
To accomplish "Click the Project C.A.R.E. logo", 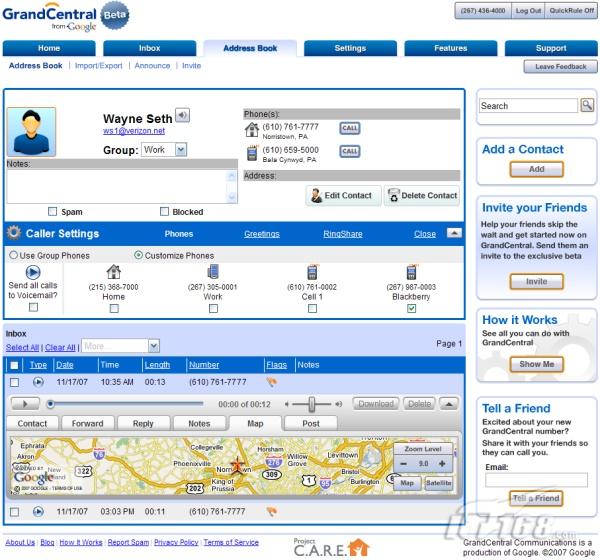I will [331, 547].
